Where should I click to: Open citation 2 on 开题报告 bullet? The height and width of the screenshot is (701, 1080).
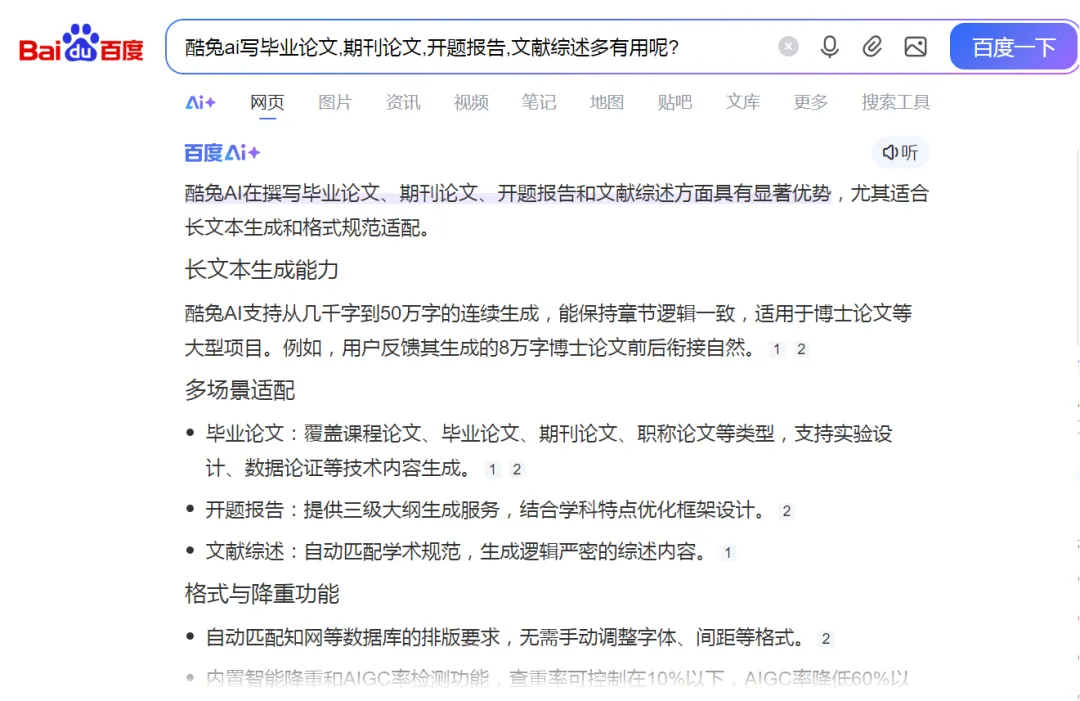[786, 511]
